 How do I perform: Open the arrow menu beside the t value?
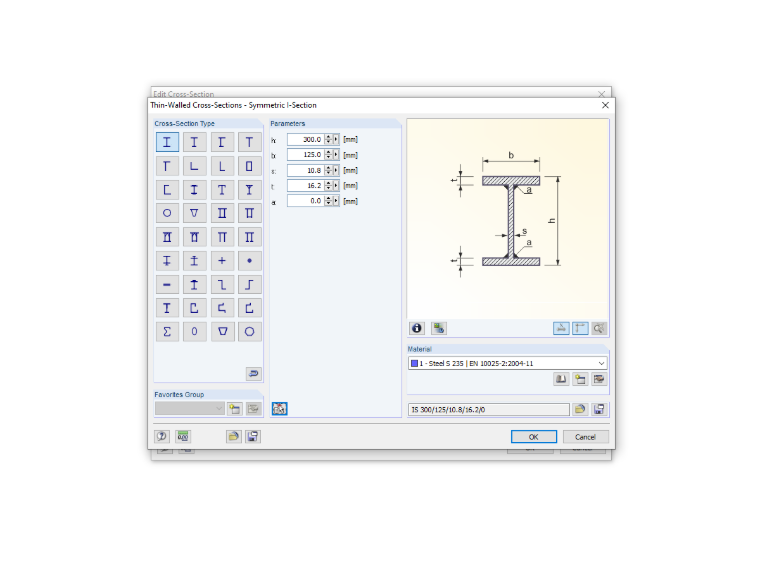point(336,186)
